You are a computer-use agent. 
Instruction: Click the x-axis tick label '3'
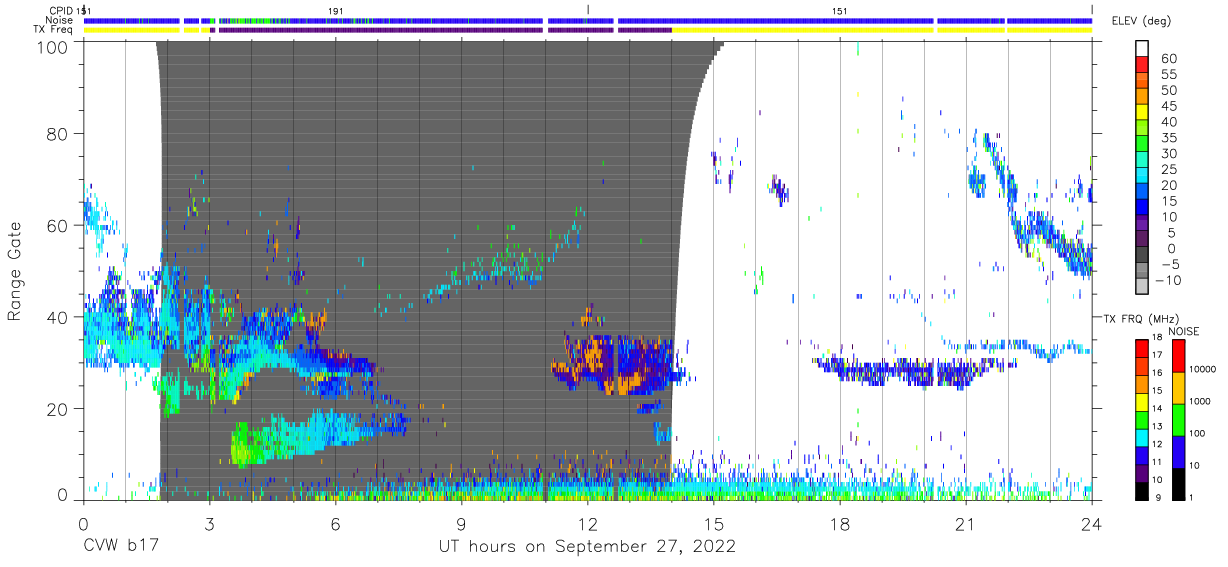pyautogui.click(x=209, y=523)
